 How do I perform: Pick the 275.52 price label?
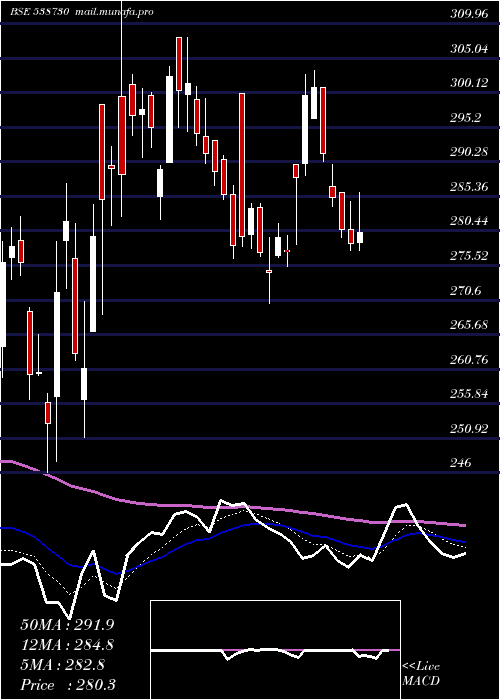(x=469, y=255)
